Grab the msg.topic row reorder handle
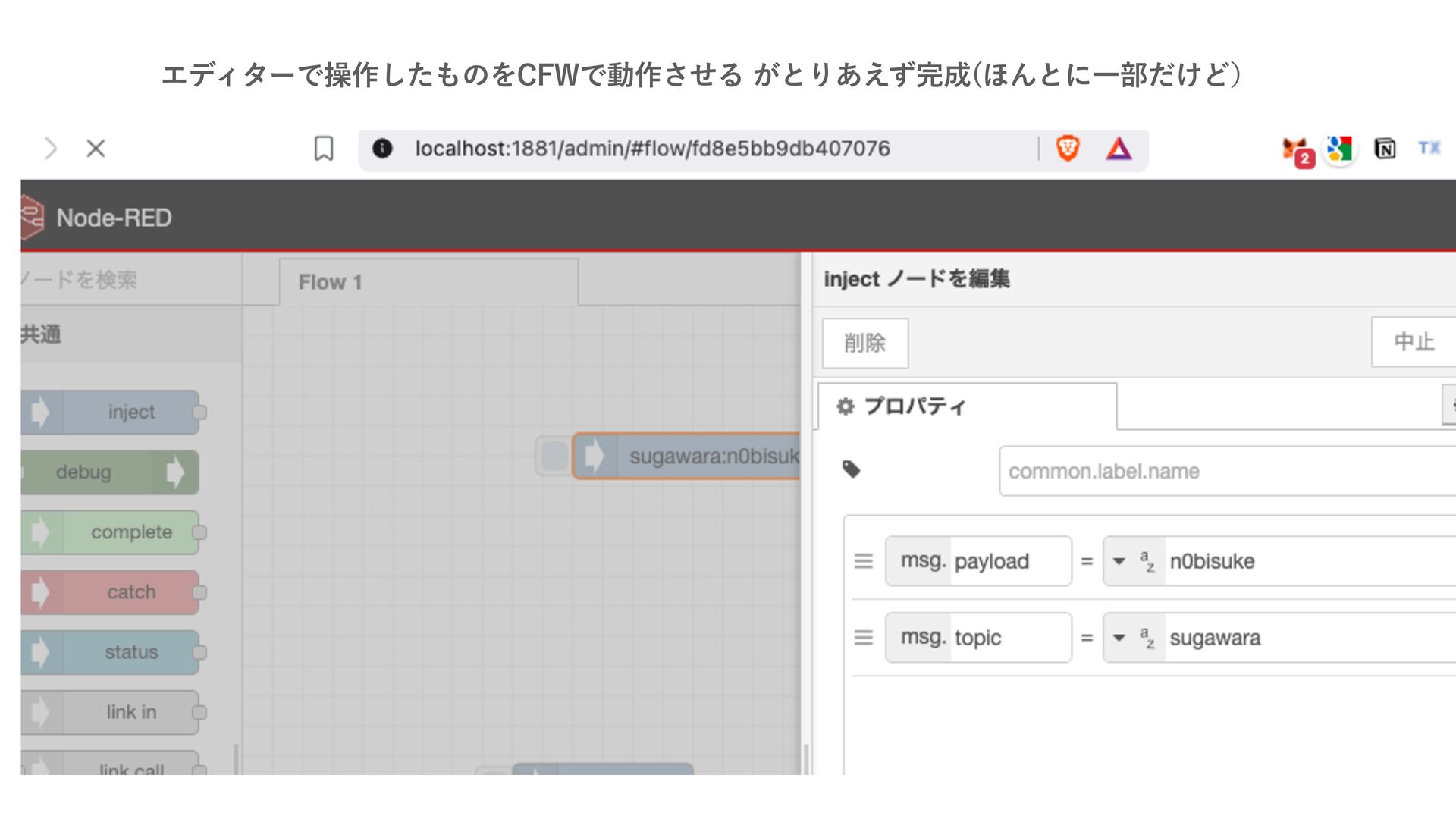This screenshot has height=819, width=1456. [x=864, y=638]
